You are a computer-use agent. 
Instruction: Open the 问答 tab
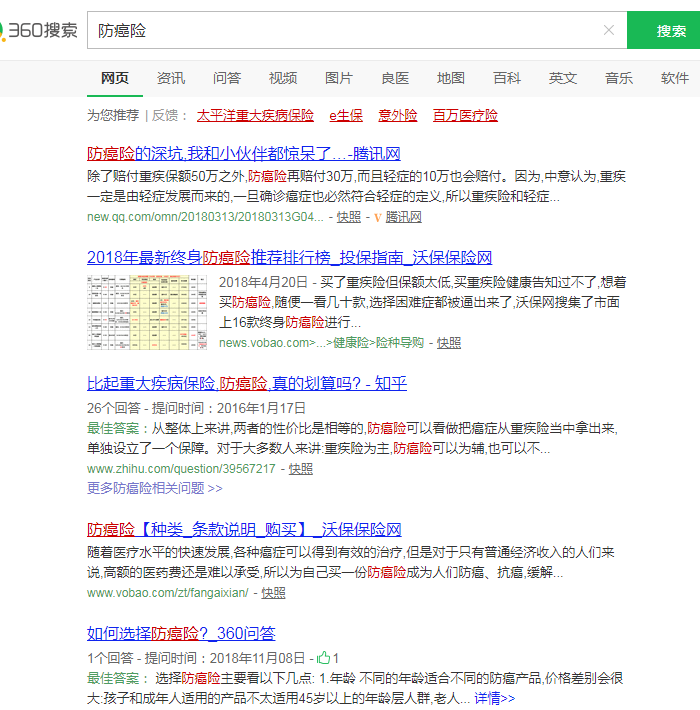click(x=227, y=78)
